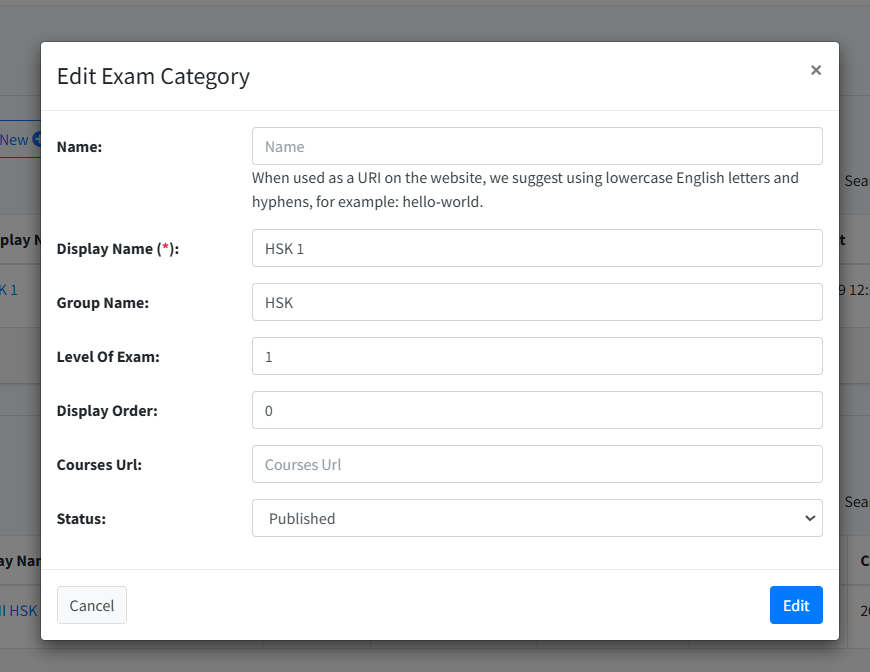Click the blue Edit button
Image resolution: width=870 pixels, height=672 pixels.
[795, 605]
